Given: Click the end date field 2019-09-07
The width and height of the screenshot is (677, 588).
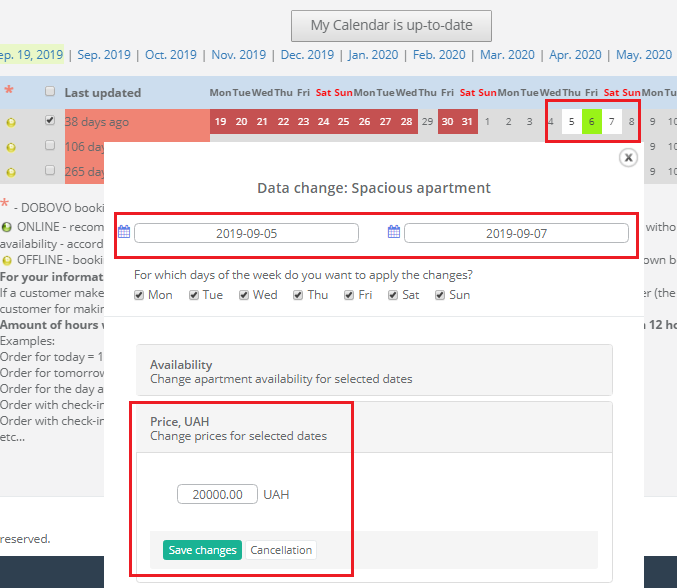Looking at the screenshot, I should click(x=516, y=233).
